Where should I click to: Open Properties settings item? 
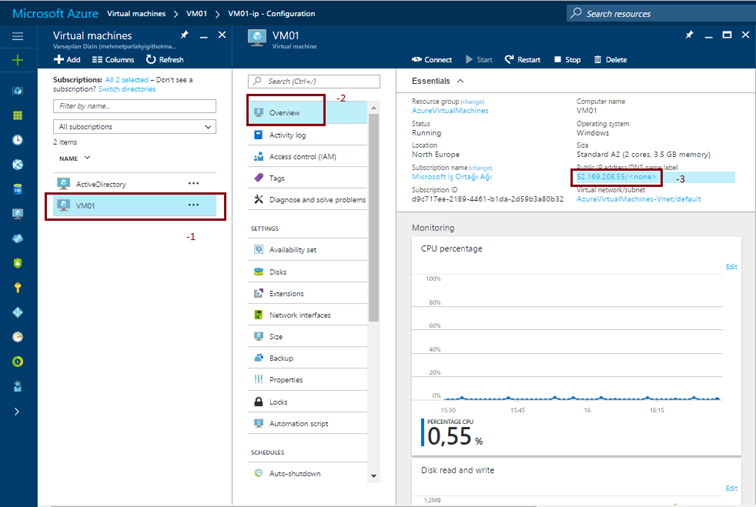pos(308,380)
